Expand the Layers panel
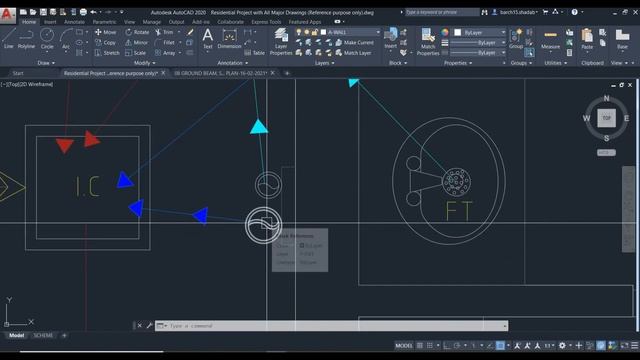Image resolution: width=640 pixels, height=360 pixels. (x=324, y=63)
